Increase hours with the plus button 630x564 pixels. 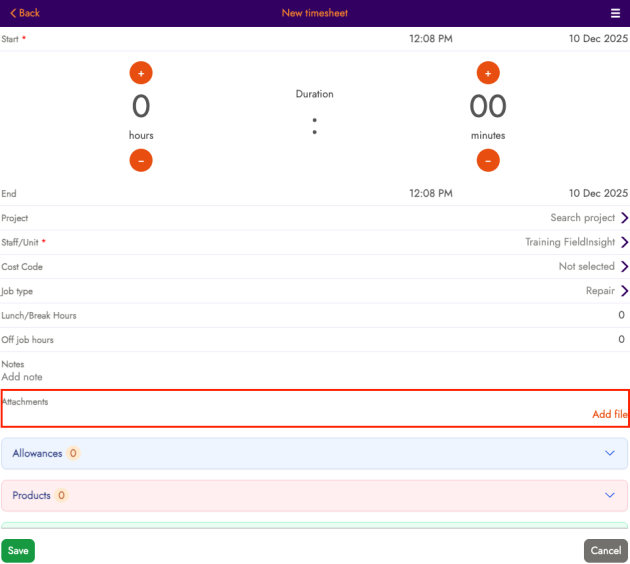(x=141, y=73)
